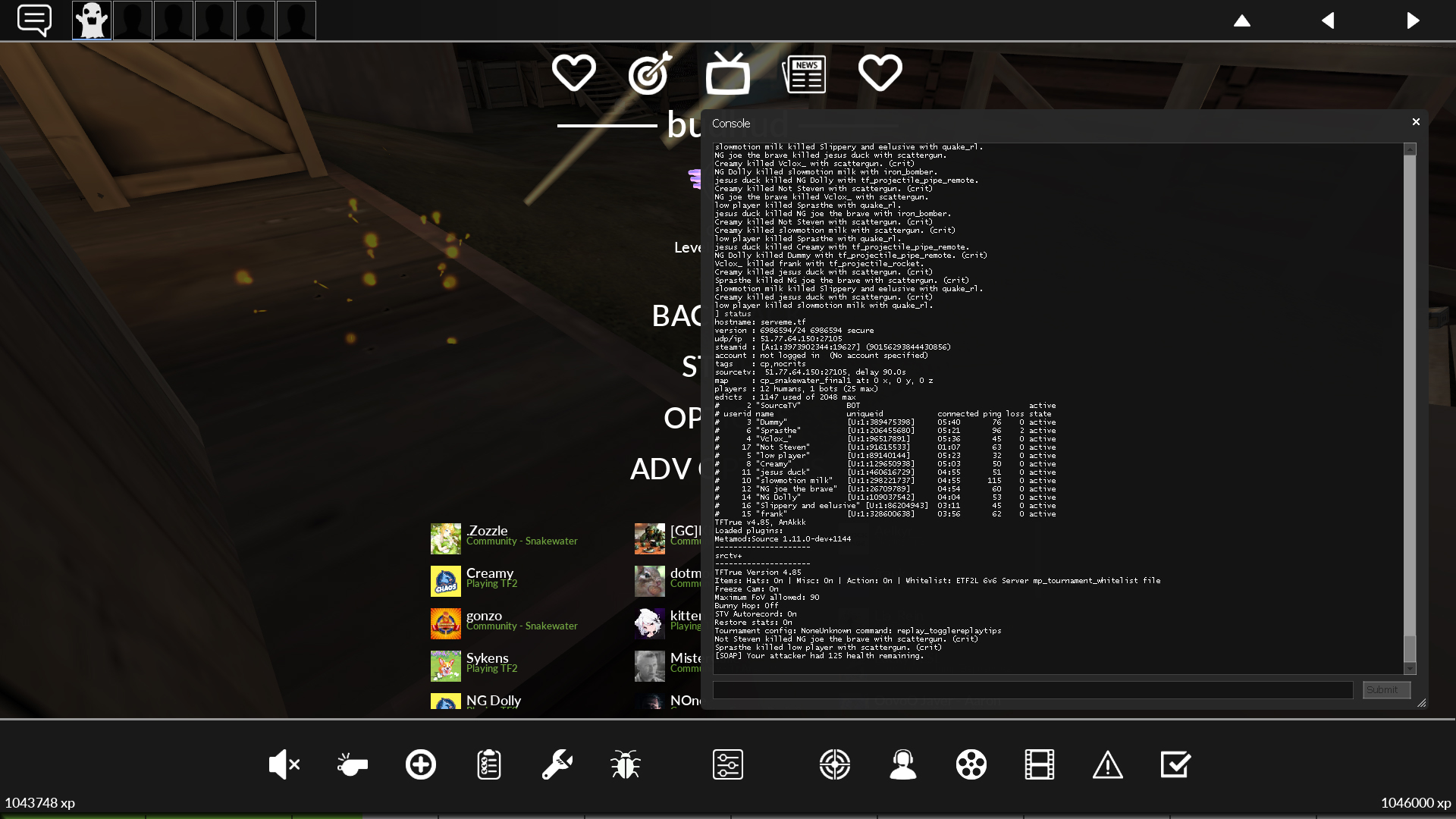Click the plus circle icon

click(421, 764)
